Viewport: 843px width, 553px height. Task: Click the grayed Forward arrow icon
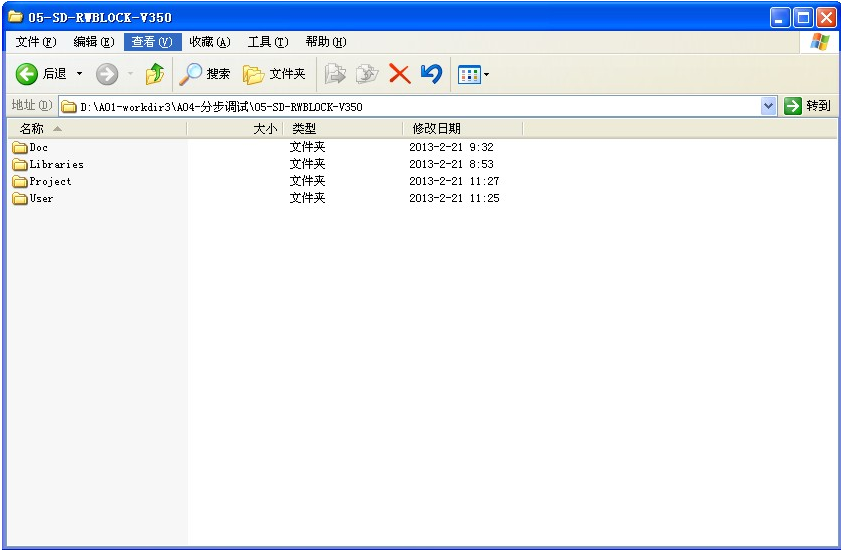pyautogui.click(x=107, y=74)
